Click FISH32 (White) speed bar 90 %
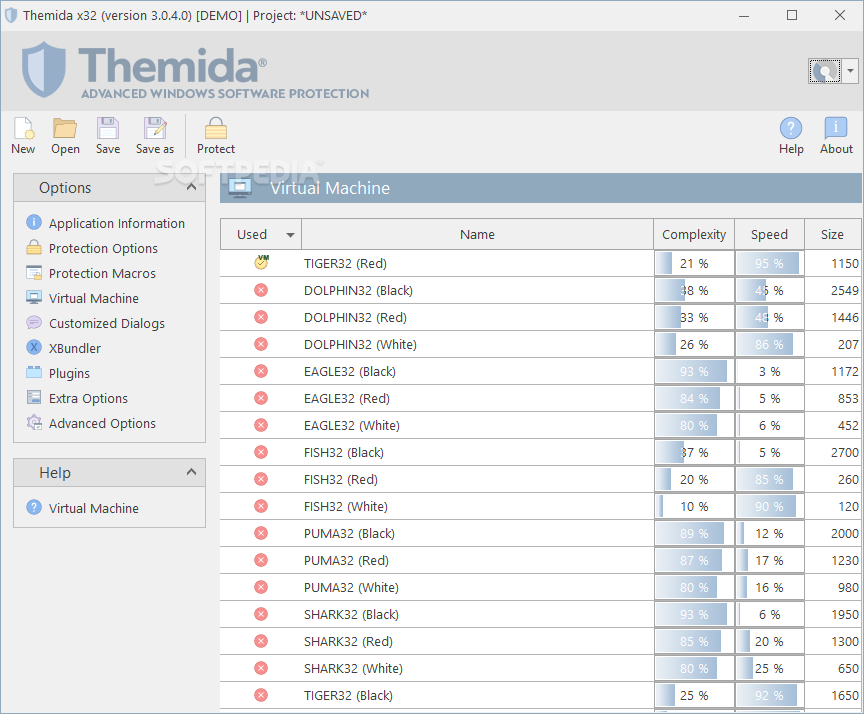The image size is (864, 714). tap(769, 506)
